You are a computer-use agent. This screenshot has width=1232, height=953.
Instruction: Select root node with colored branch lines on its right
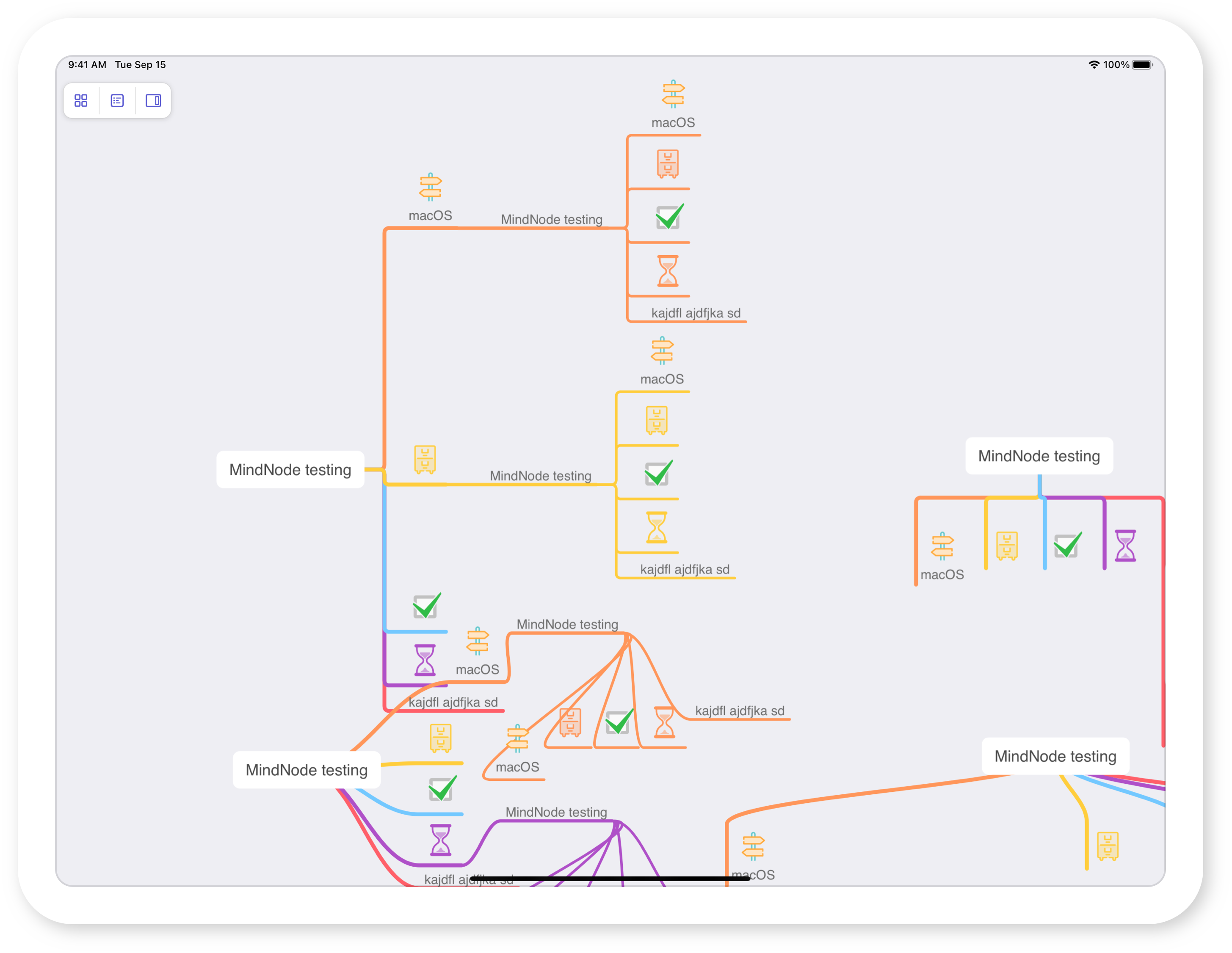pyautogui.click(x=290, y=470)
